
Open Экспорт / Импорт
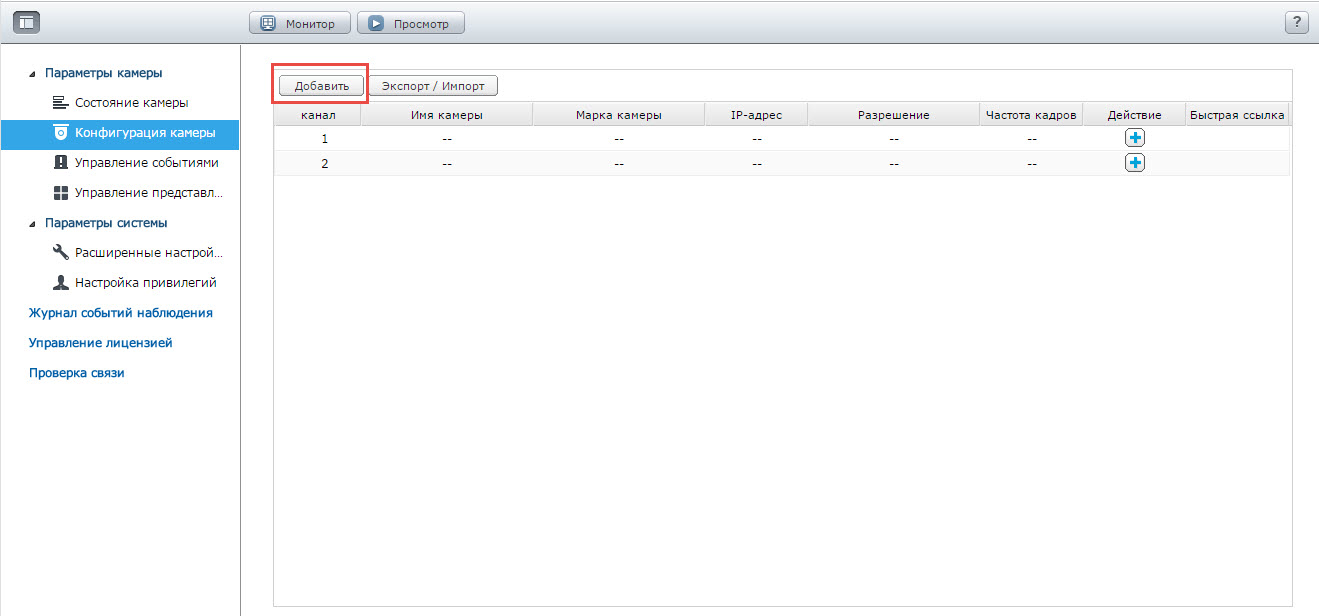coord(433,86)
